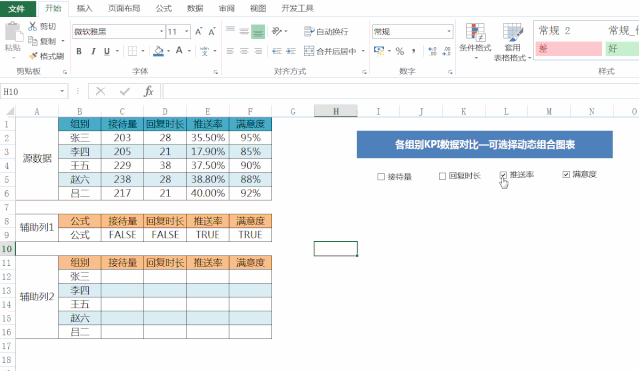Select column H header
Viewport: 639px width, 371px height.
pyautogui.click(x=336, y=111)
